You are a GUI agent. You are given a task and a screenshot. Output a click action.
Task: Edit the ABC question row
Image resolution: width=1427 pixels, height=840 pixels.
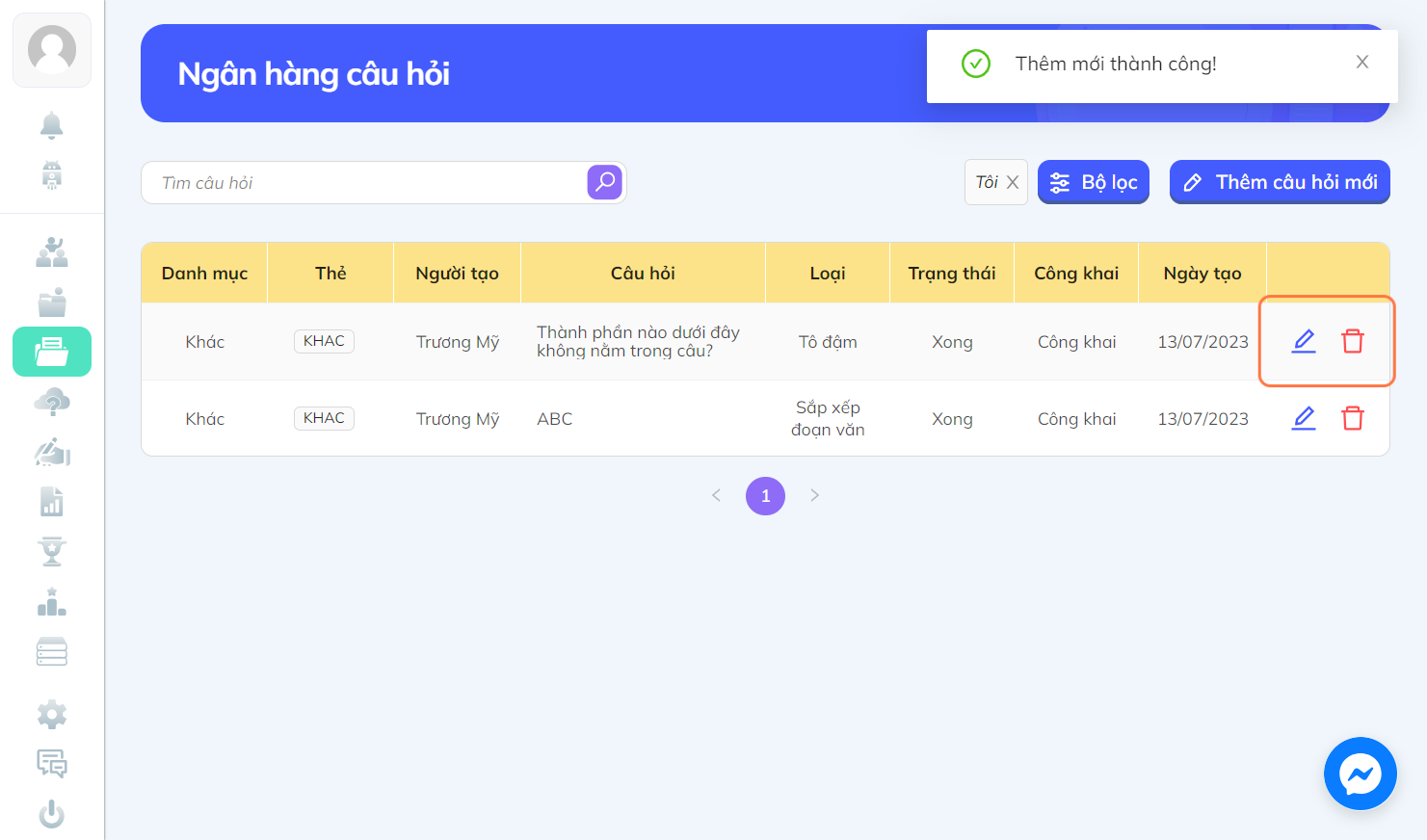point(1304,418)
